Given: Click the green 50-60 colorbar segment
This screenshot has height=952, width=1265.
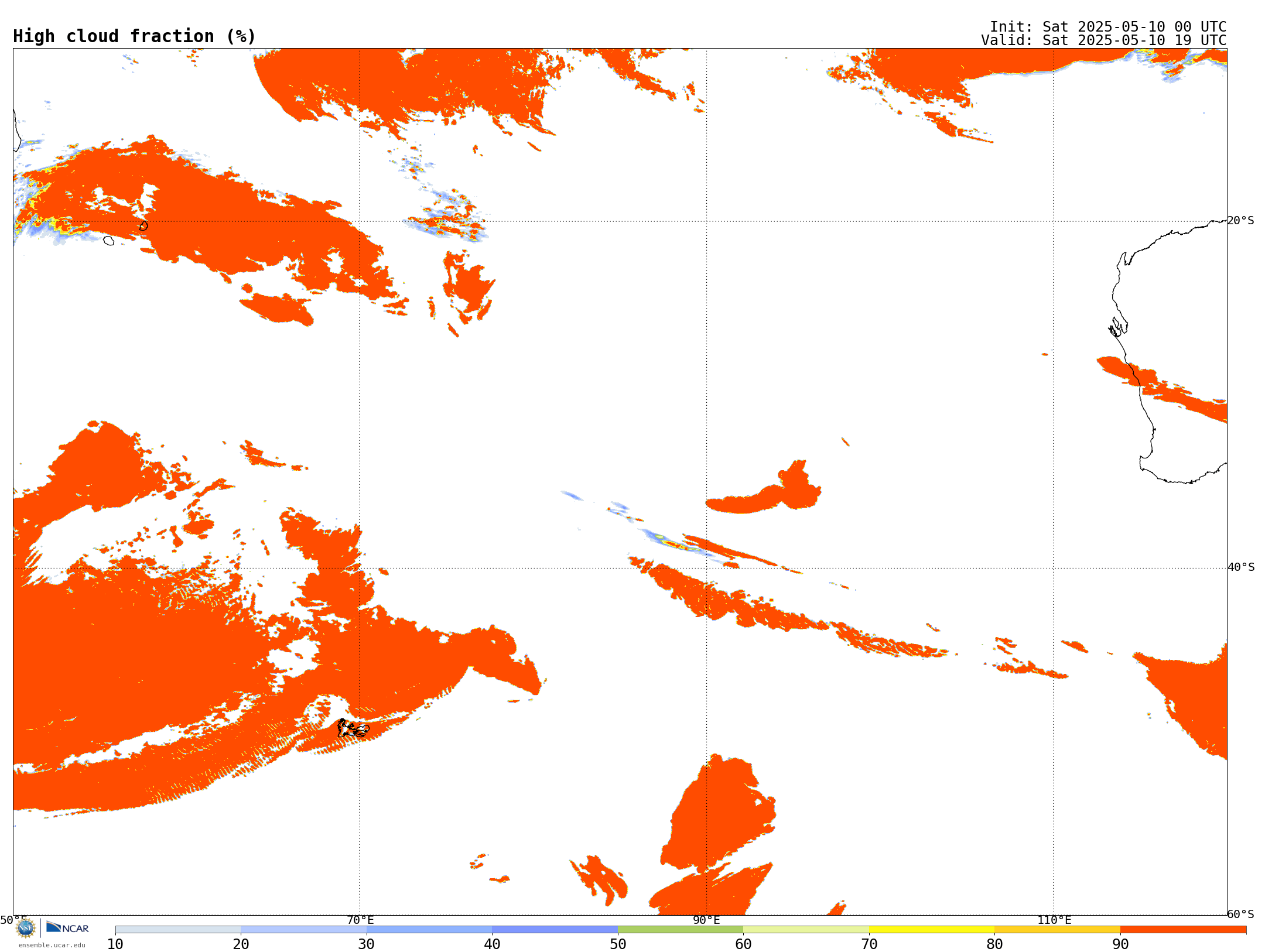Looking at the screenshot, I should coord(681,929).
